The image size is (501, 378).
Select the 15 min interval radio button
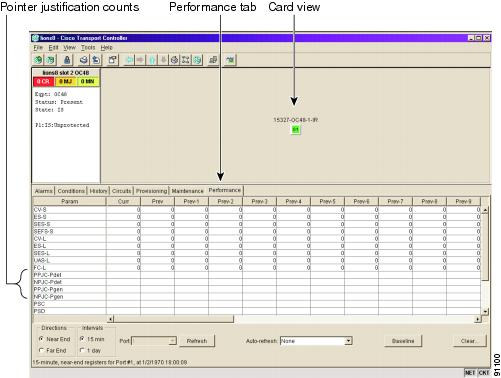(82, 339)
